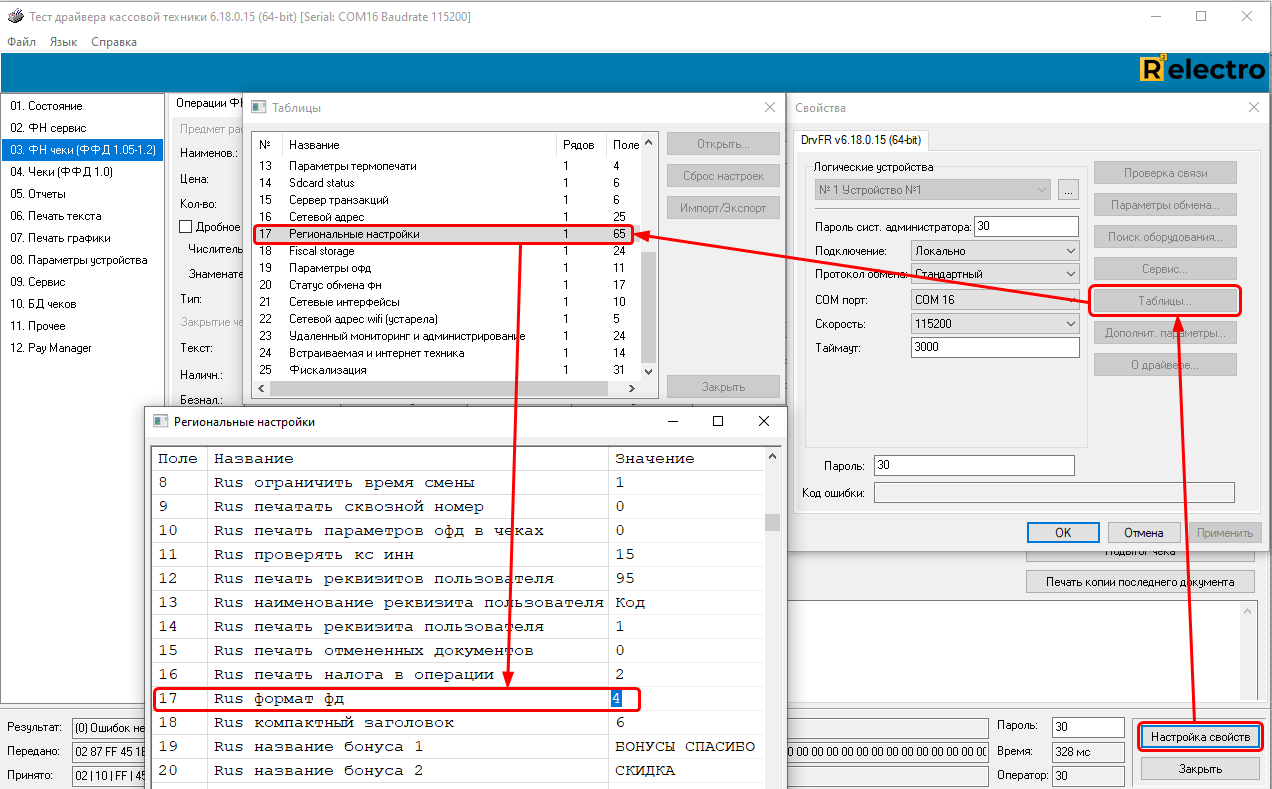The width and height of the screenshot is (1272, 789).
Task: Click the Relectro logo in the banner
Action: [x=1202, y=69]
